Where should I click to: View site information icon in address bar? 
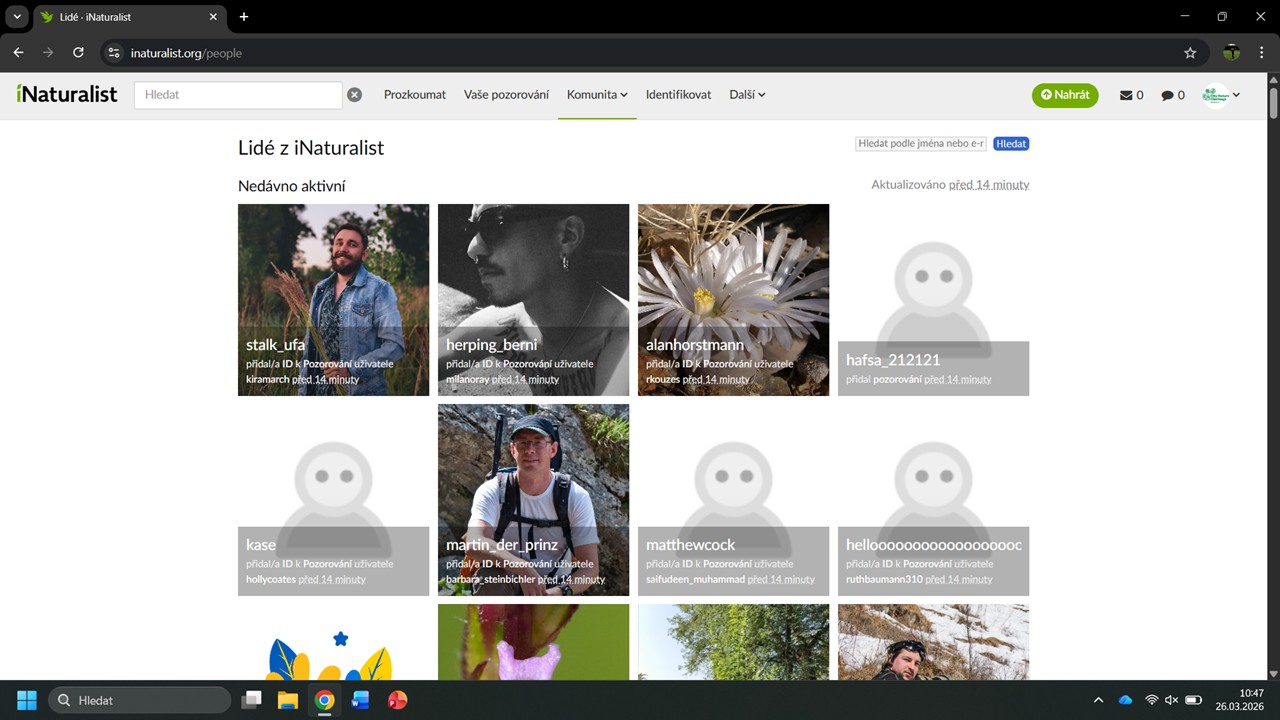[x=114, y=53]
